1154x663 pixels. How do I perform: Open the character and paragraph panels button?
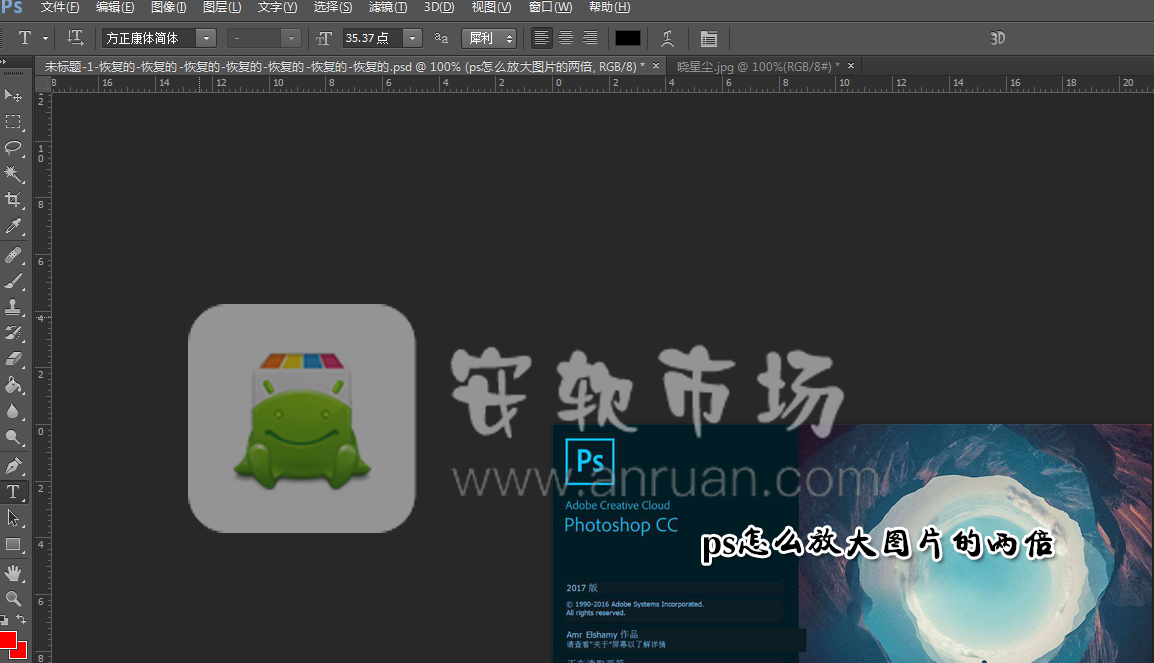709,38
